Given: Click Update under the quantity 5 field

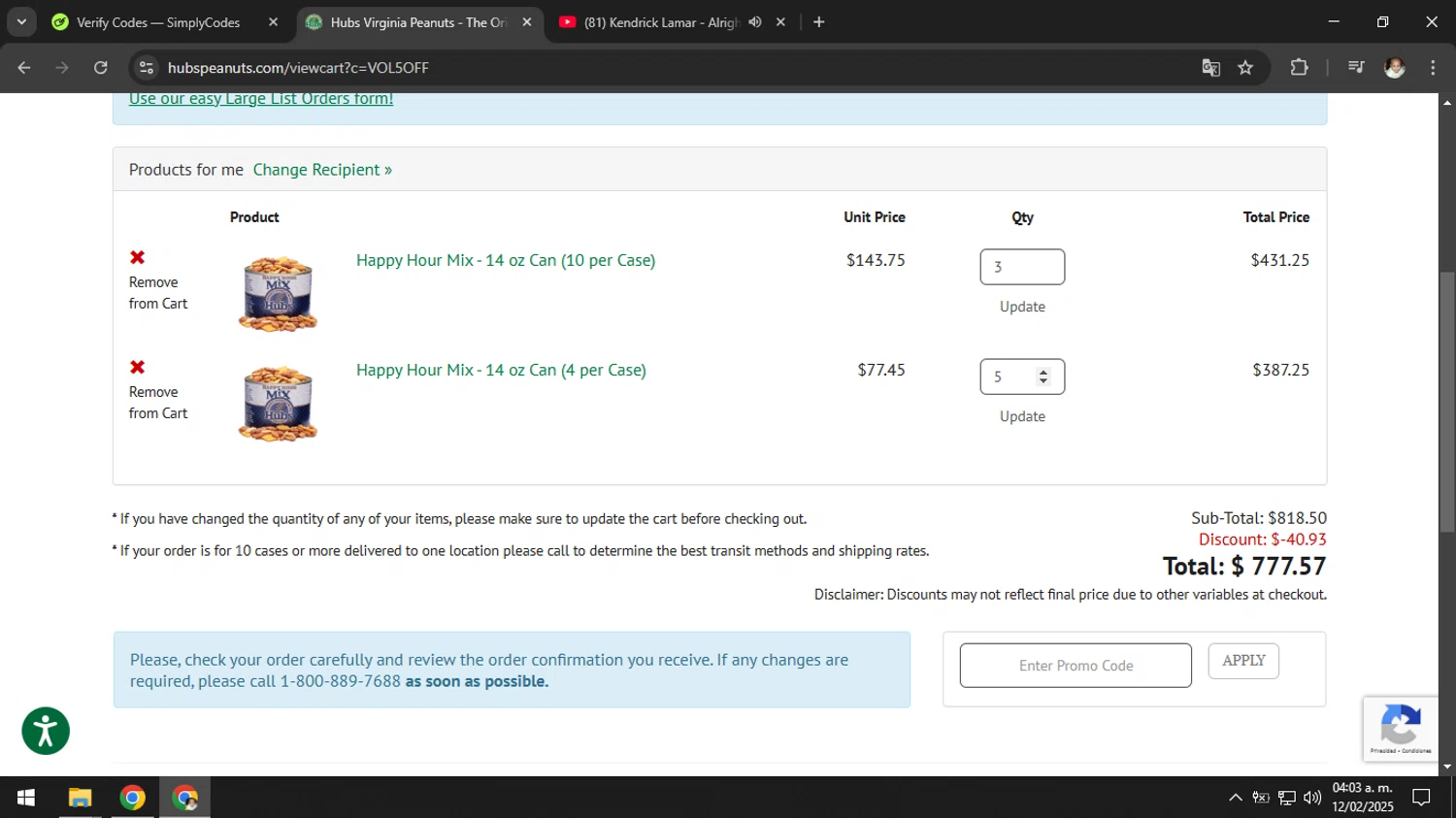Looking at the screenshot, I should (1022, 416).
